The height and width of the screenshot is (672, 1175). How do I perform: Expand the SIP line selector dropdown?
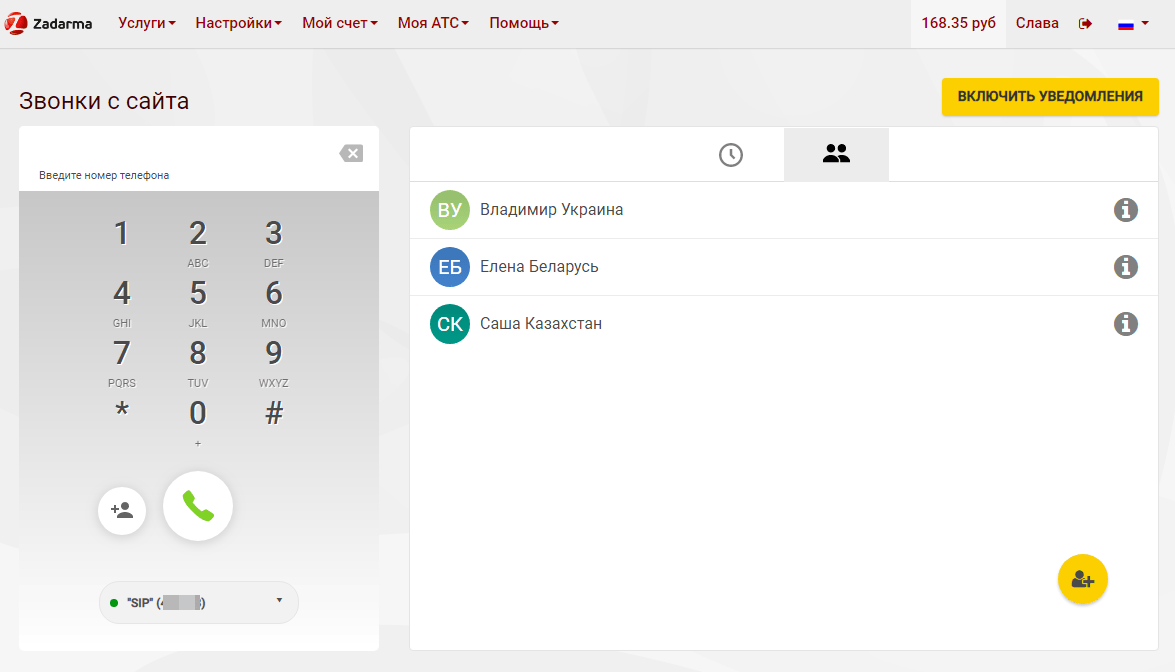pos(199,603)
